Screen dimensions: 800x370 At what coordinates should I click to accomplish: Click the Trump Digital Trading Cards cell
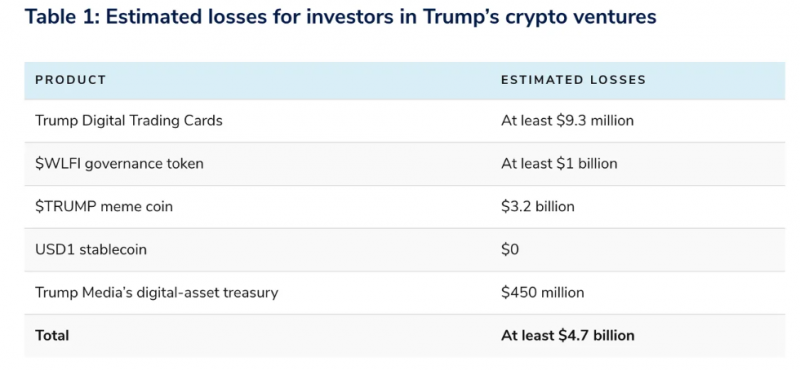coord(129,121)
